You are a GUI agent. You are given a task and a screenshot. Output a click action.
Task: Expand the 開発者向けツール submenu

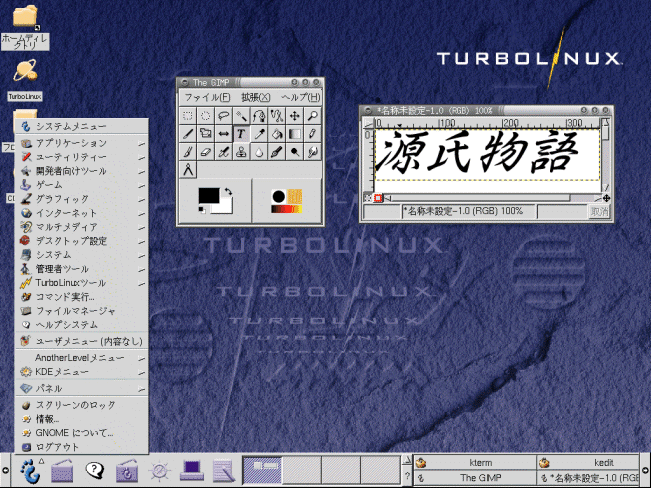pyautogui.click(x=82, y=171)
